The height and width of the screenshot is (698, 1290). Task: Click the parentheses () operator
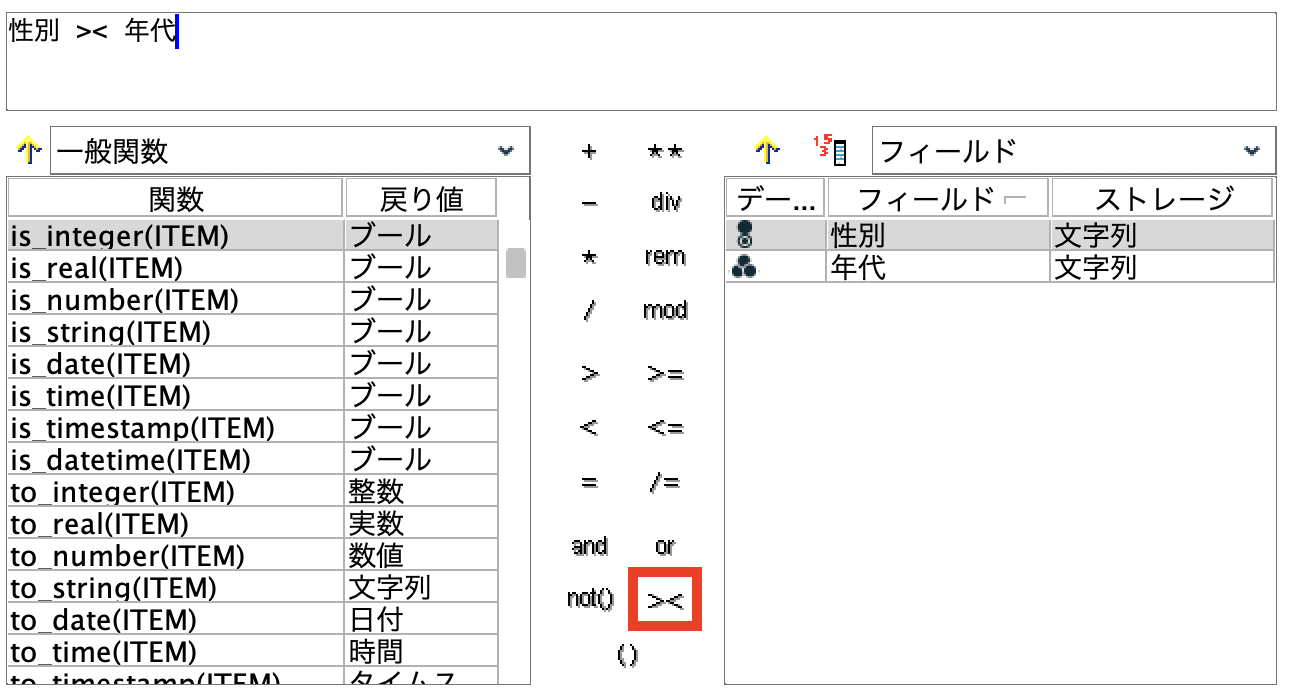coord(628,656)
